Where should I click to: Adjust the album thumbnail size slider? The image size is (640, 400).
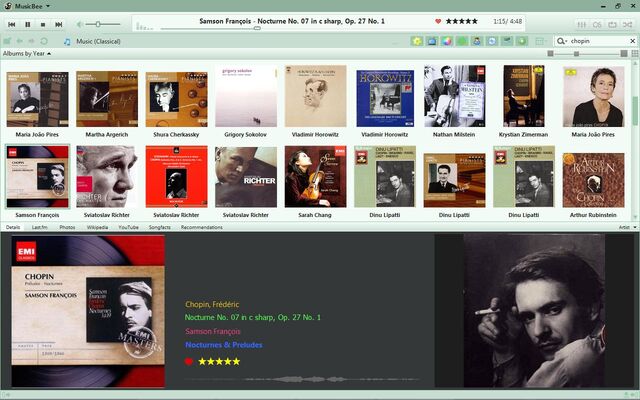tap(587, 53)
